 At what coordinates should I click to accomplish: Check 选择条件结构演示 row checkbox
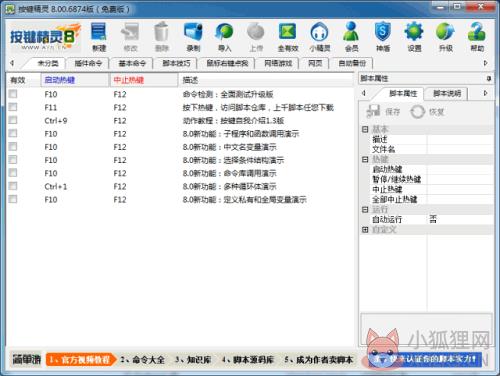click(13, 160)
